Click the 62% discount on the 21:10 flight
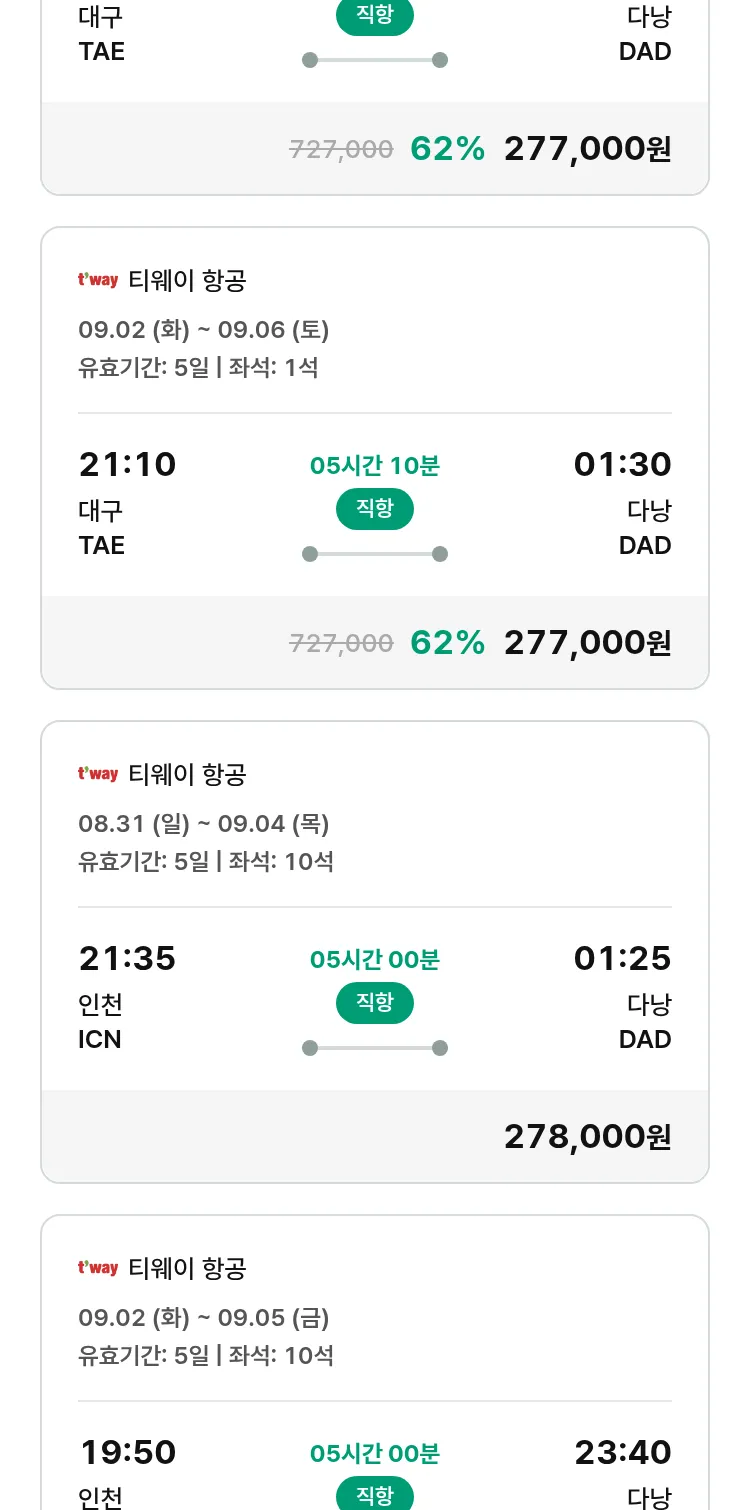 click(447, 642)
